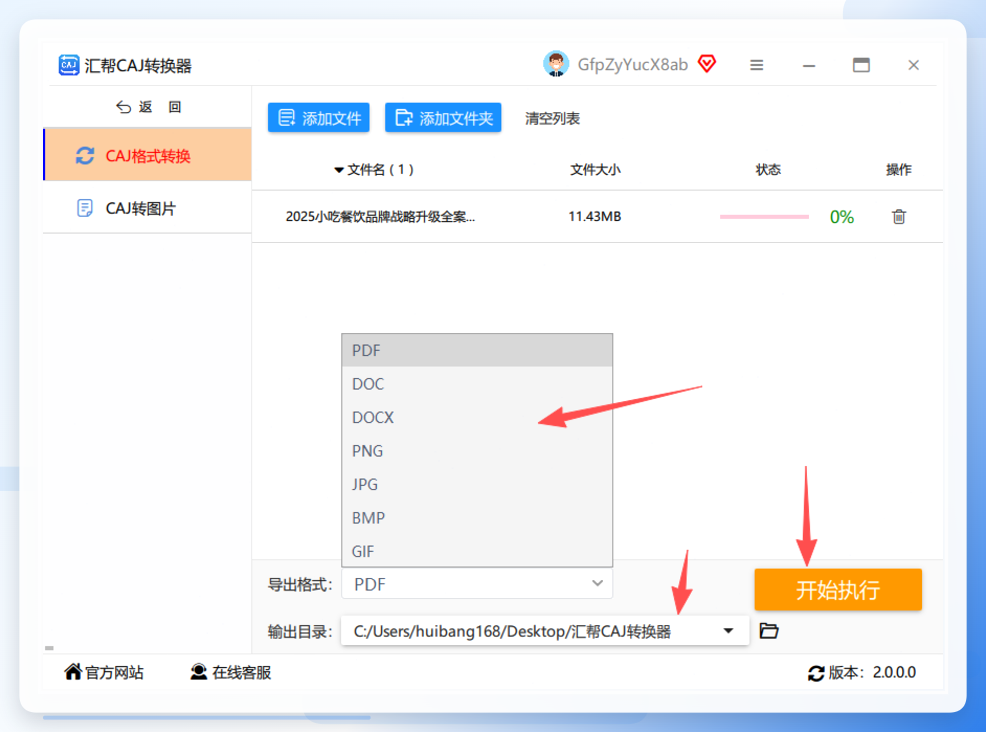Screen dimensions: 986x732
Task: Click the 汇帮CAJ转换器 app logo icon
Action: pos(69,65)
